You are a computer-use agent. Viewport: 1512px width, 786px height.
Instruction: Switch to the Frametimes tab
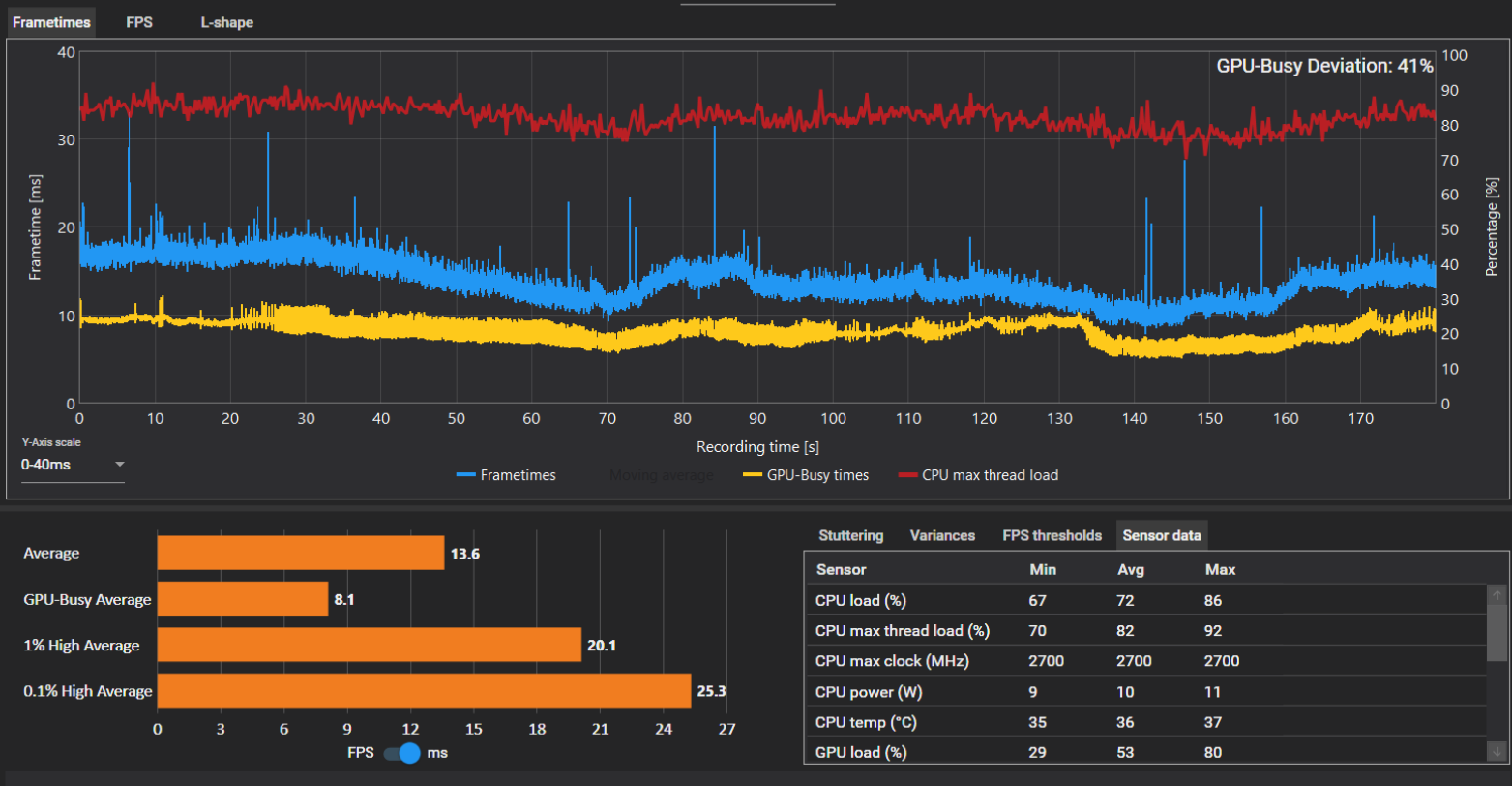51,22
